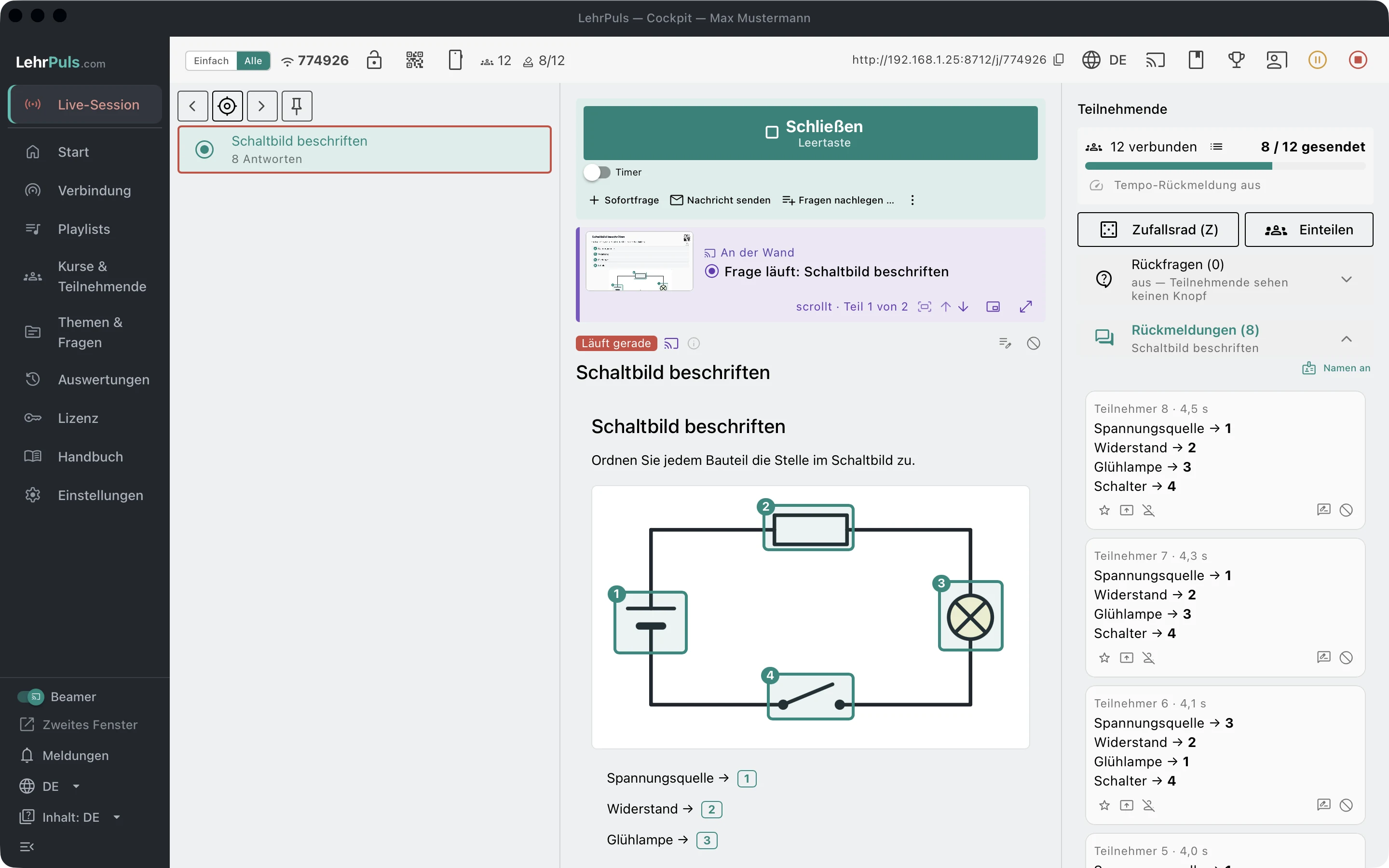Toggle Namen an for responses

(1336, 368)
